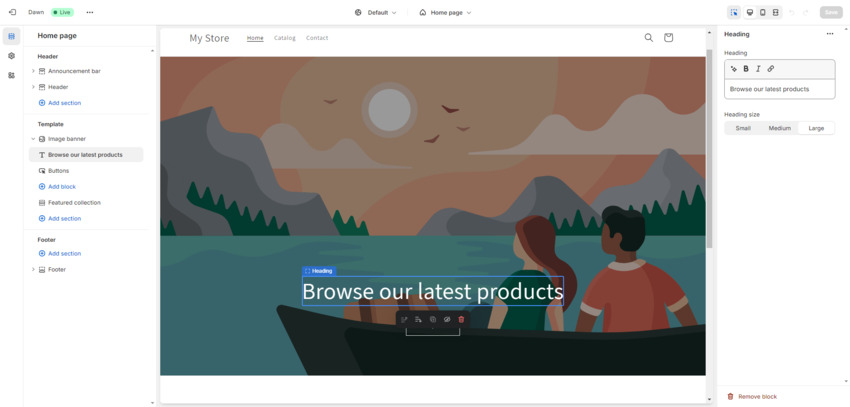Open Contact in store navigation
The image size is (850, 407).
tap(317, 38)
